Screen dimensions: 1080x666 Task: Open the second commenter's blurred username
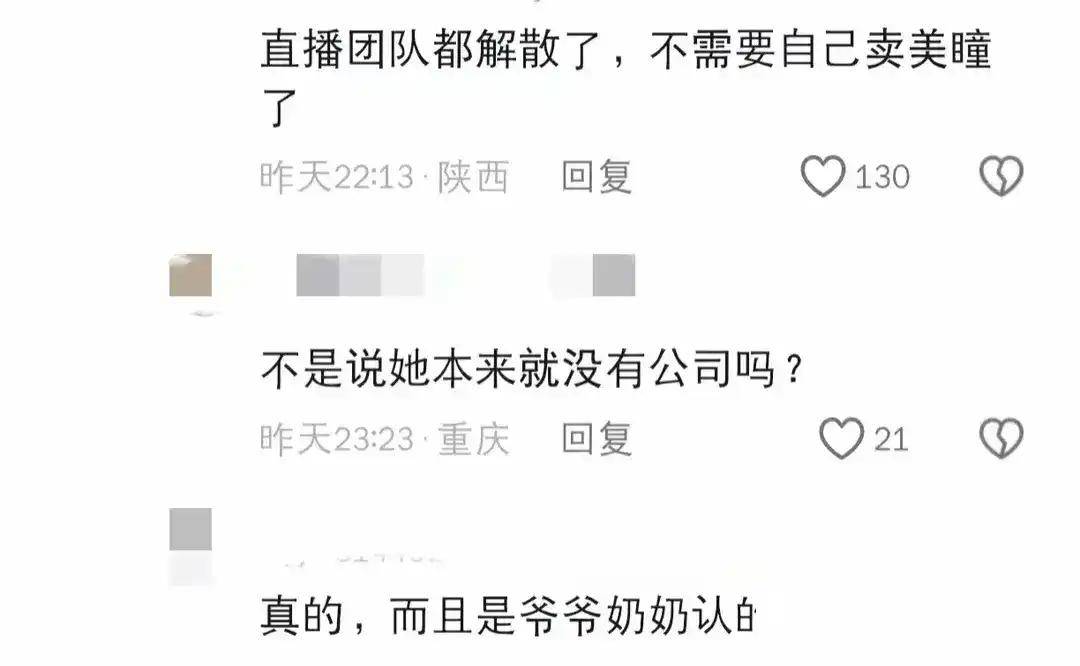pyautogui.click(x=360, y=275)
